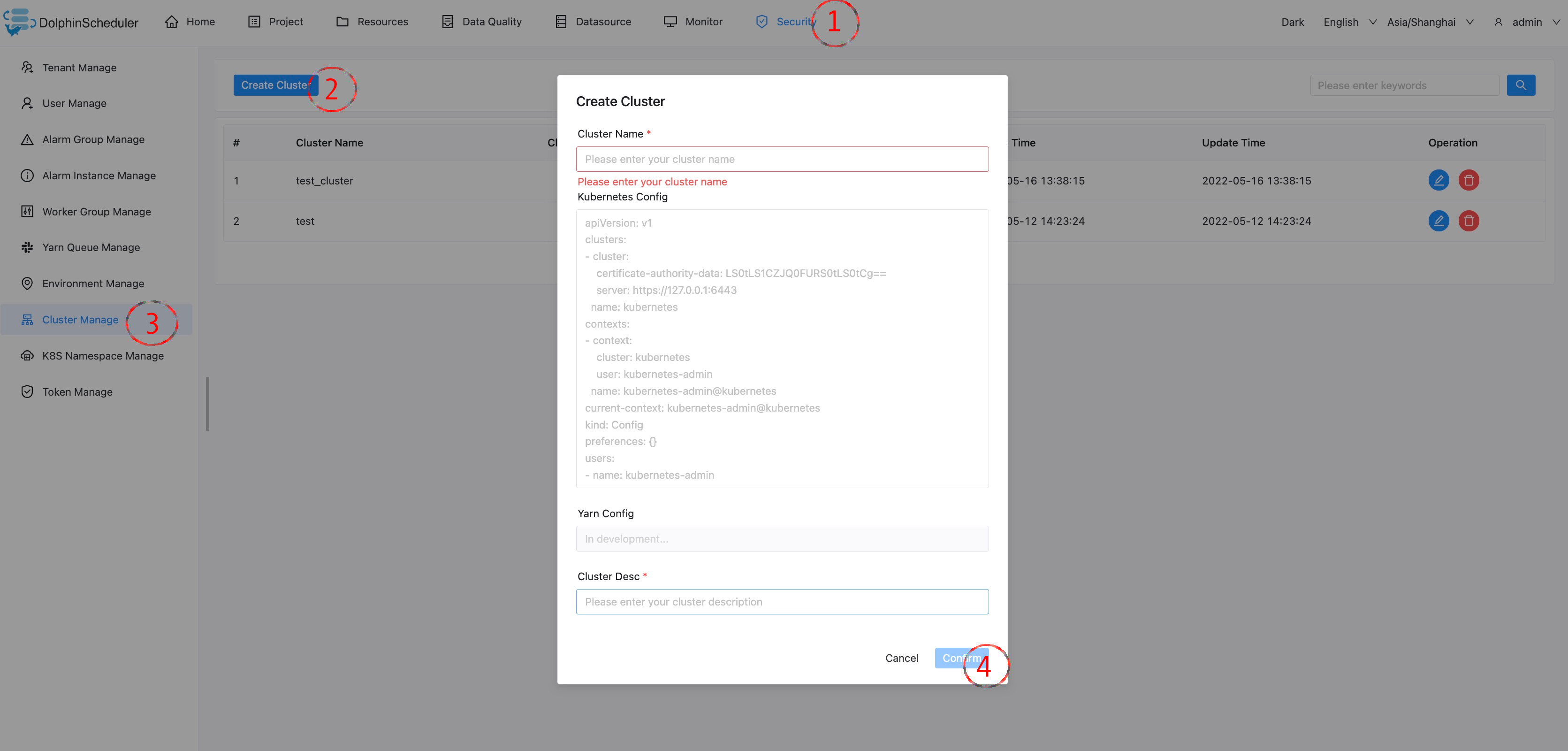Image resolution: width=1568 pixels, height=751 pixels.
Task: Cancel the Create Cluster dialog
Action: coord(901,658)
